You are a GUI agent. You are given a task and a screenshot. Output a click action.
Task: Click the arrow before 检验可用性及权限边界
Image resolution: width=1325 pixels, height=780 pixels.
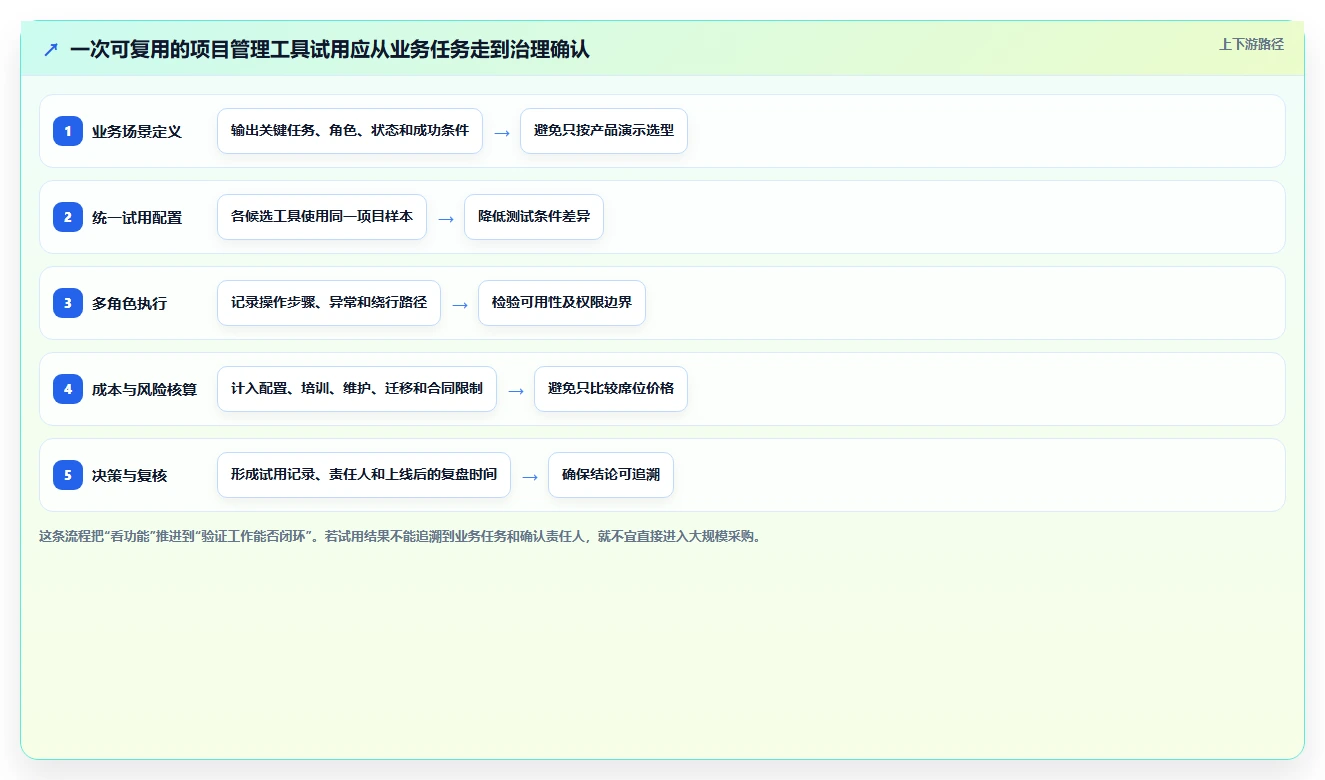pos(460,304)
